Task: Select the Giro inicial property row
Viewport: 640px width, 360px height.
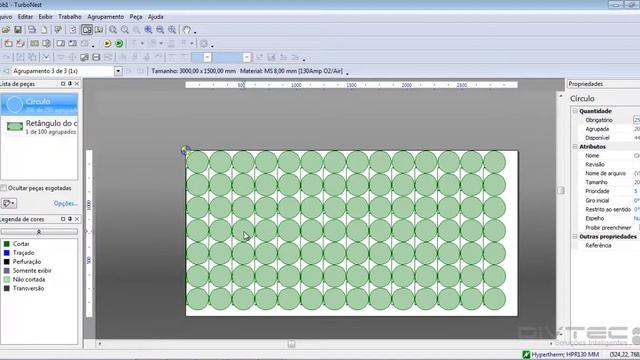Action: coord(606,200)
